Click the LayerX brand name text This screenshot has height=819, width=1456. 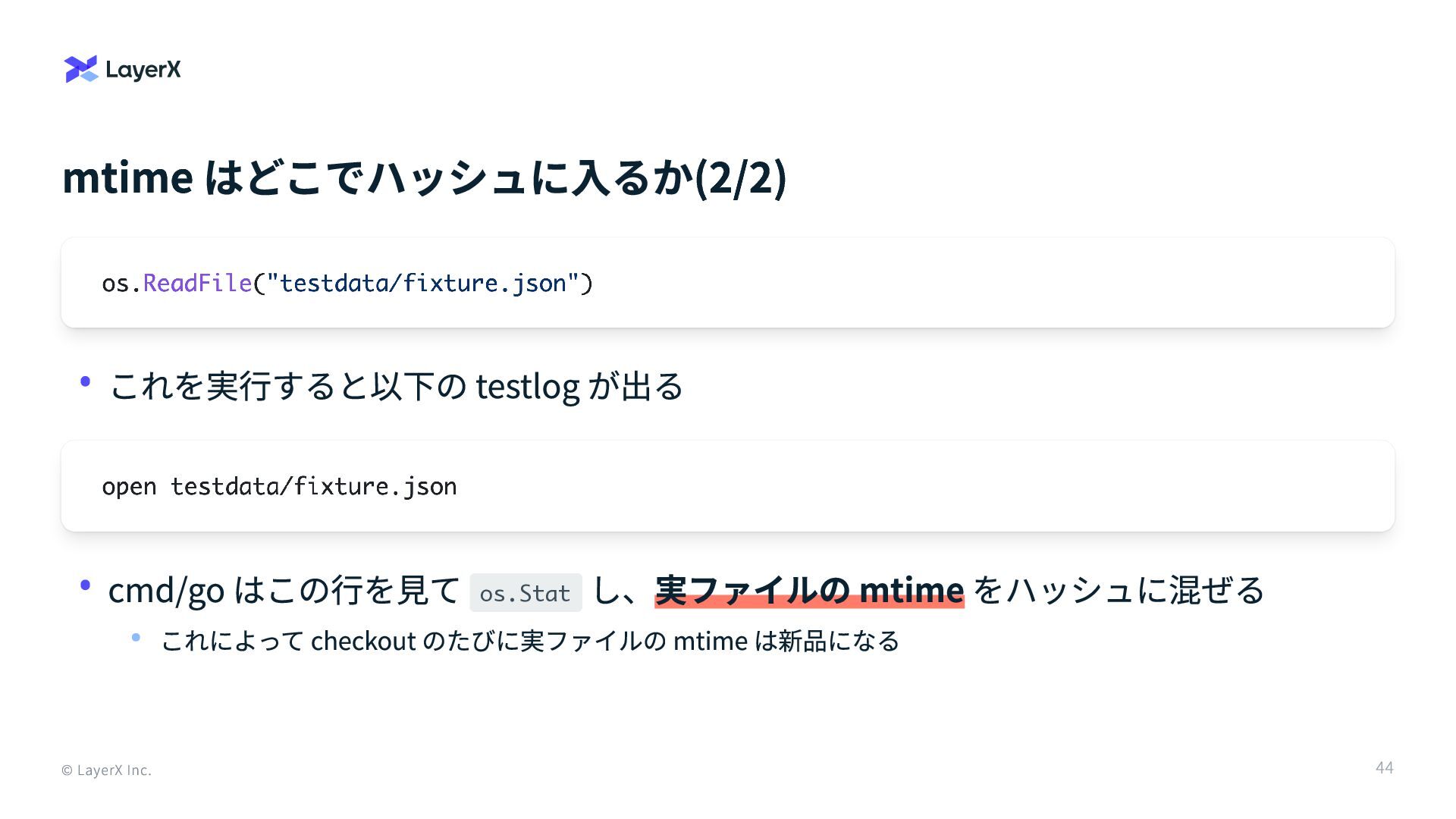tap(143, 70)
